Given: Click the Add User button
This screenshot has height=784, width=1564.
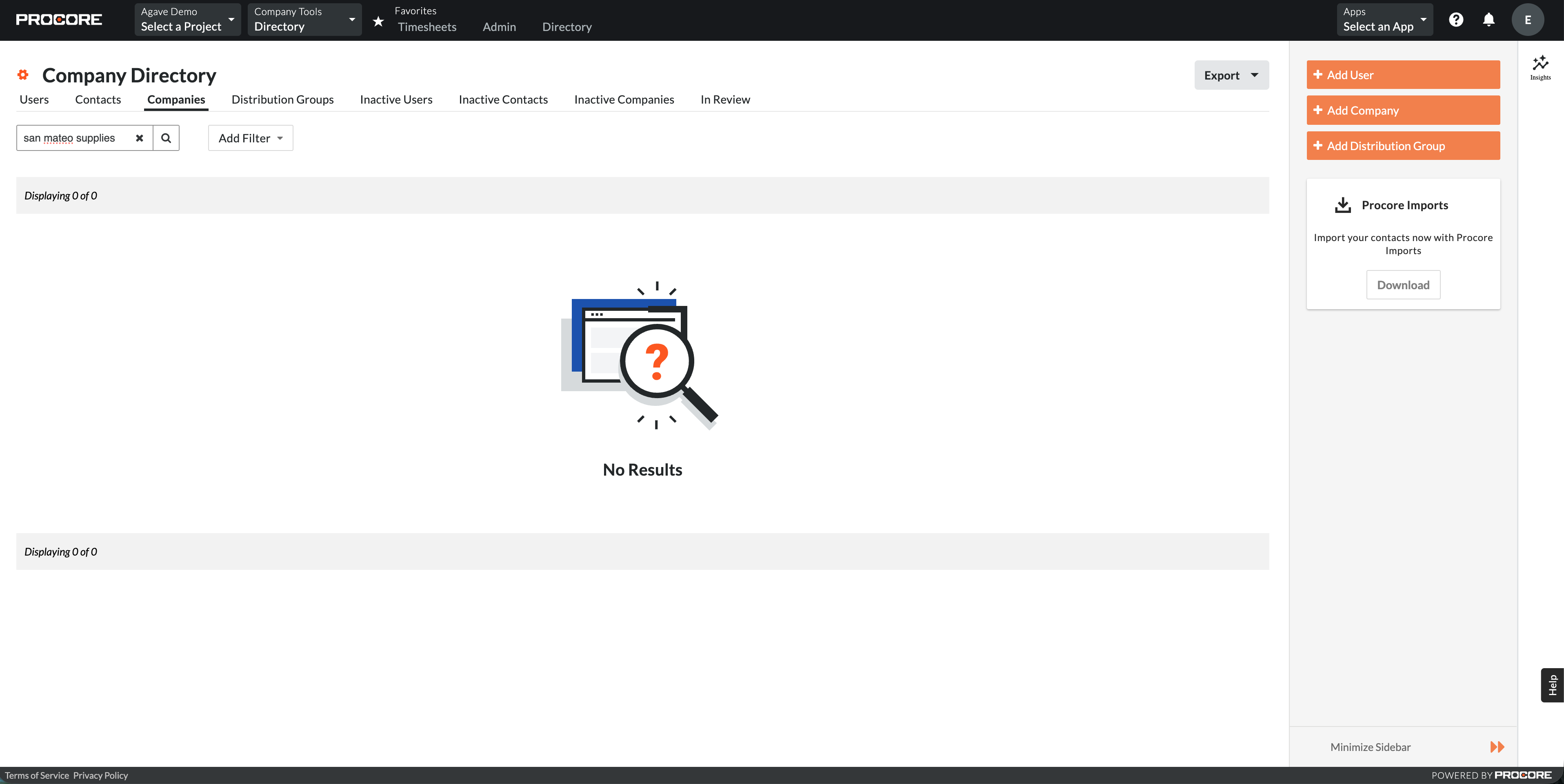Looking at the screenshot, I should point(1403,75).
